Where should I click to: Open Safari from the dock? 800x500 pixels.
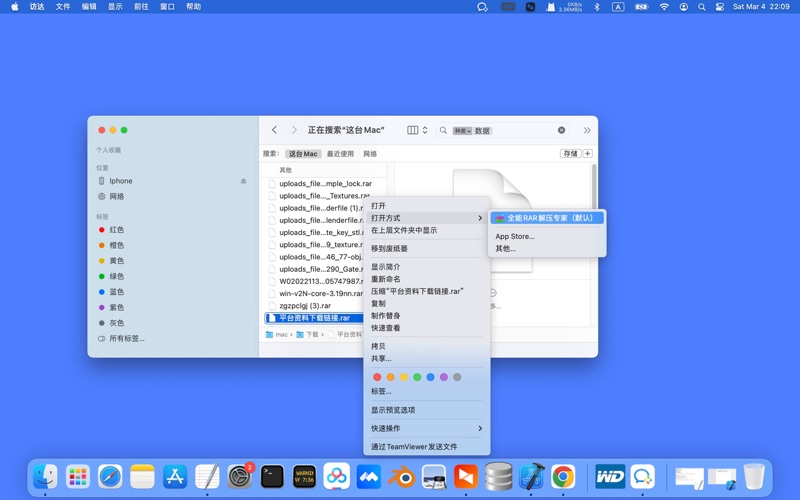[x=110, y=477]
